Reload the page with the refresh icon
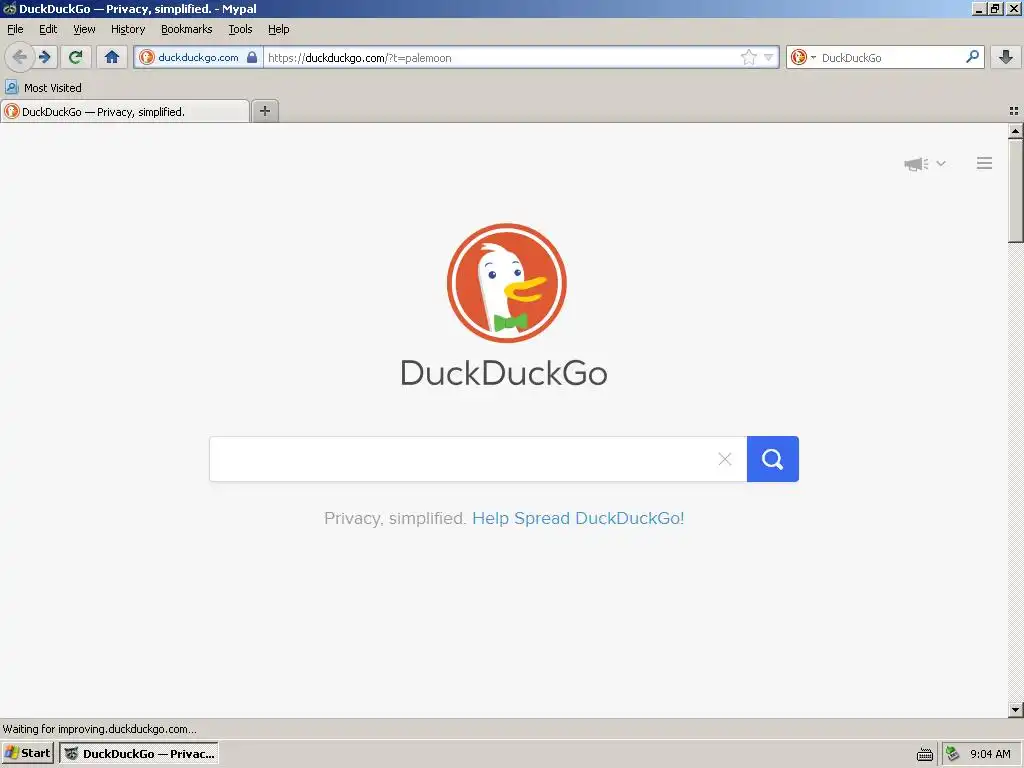 coord(76,57)
